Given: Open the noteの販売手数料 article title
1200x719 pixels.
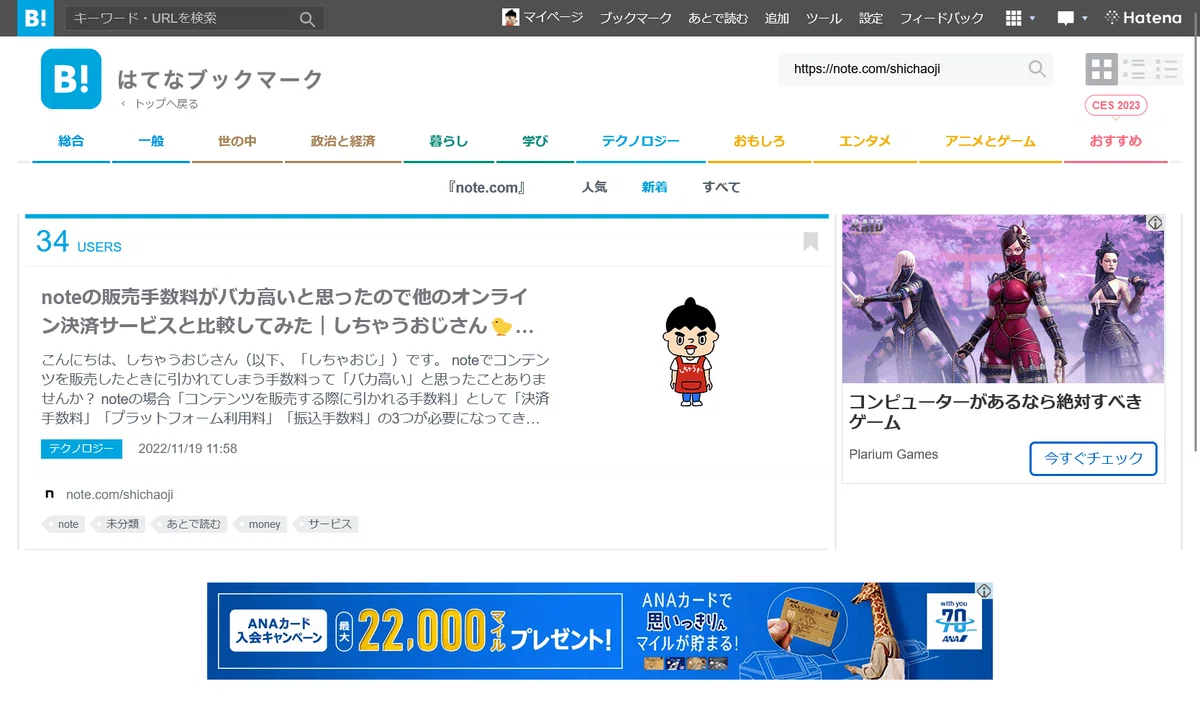Looking at the screenshot, I should [288, 312].
